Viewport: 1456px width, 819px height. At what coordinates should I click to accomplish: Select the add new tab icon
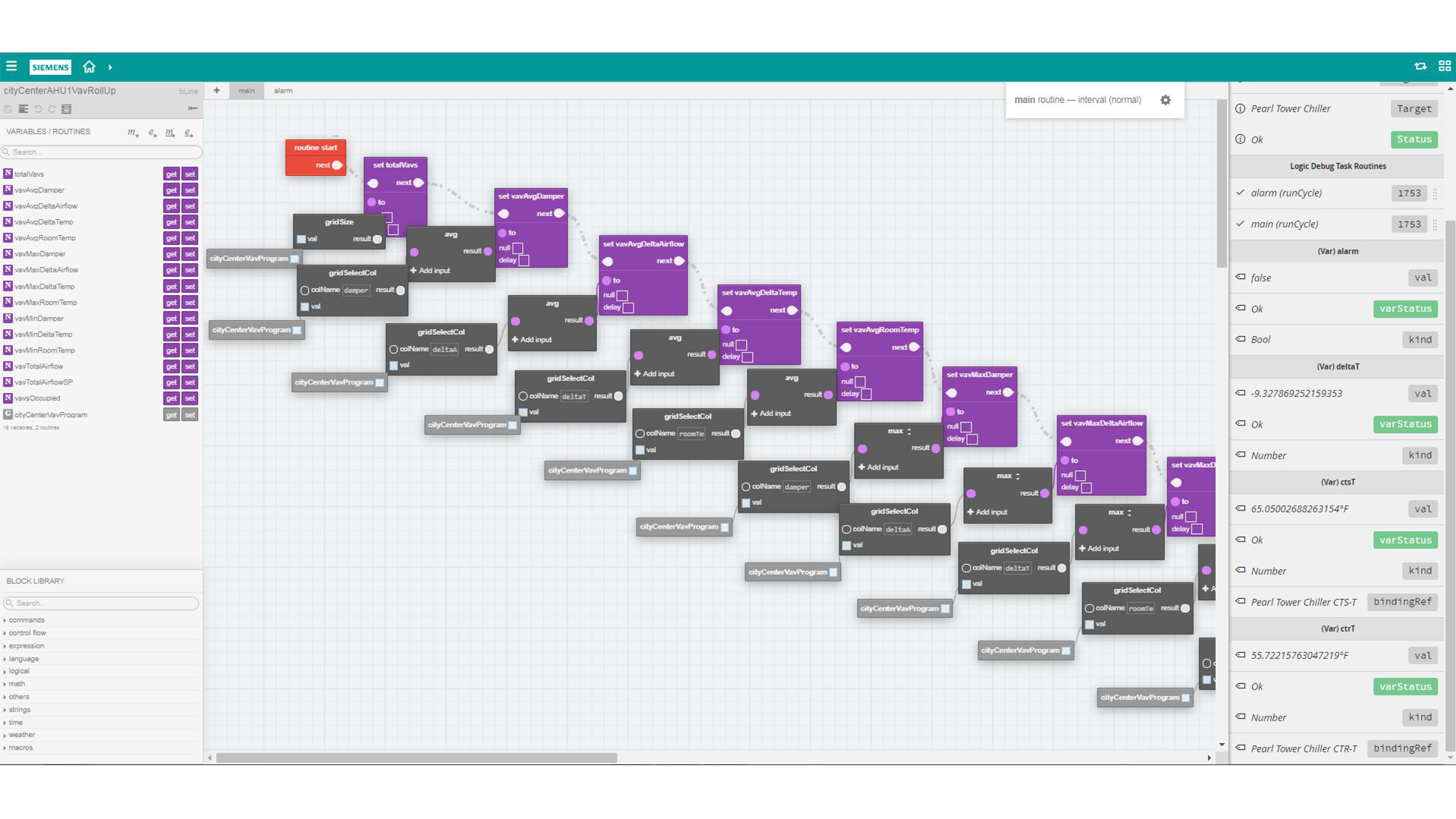coord(216,90)
